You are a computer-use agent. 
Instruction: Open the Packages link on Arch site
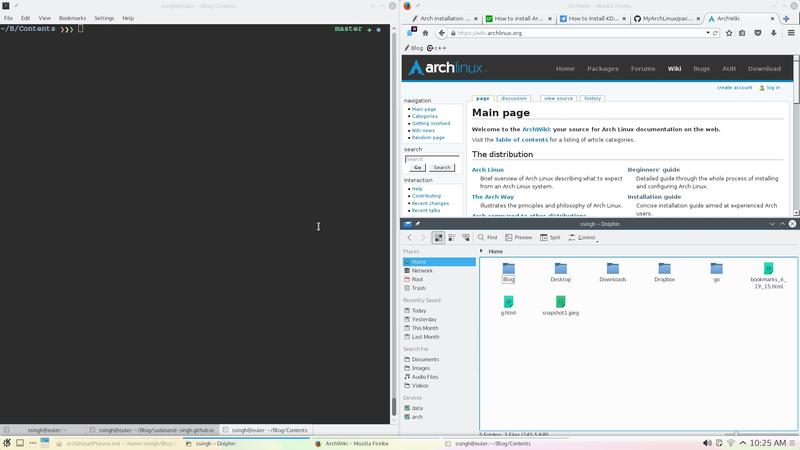tap(603, 69)
